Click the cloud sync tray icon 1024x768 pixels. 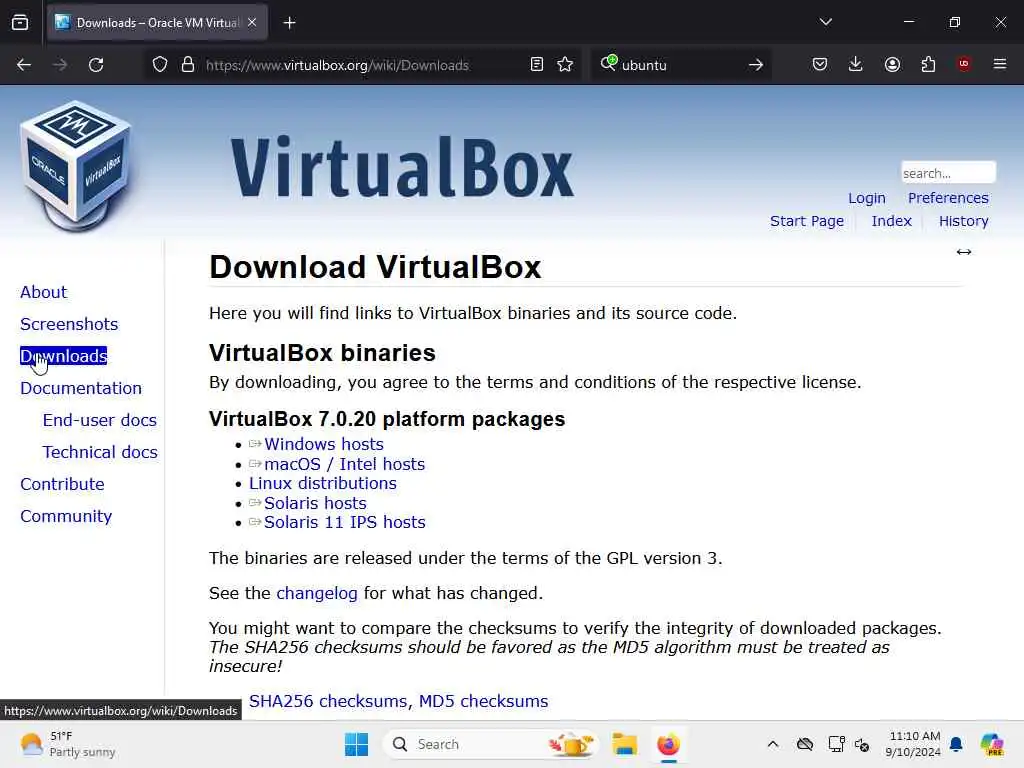[805, 744]
